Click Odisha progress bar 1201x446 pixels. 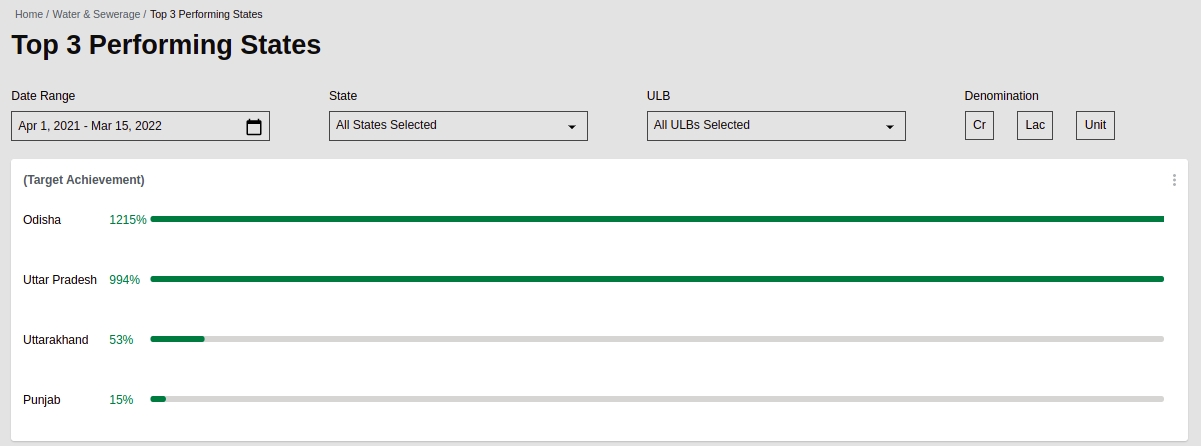tap(657, 219)
